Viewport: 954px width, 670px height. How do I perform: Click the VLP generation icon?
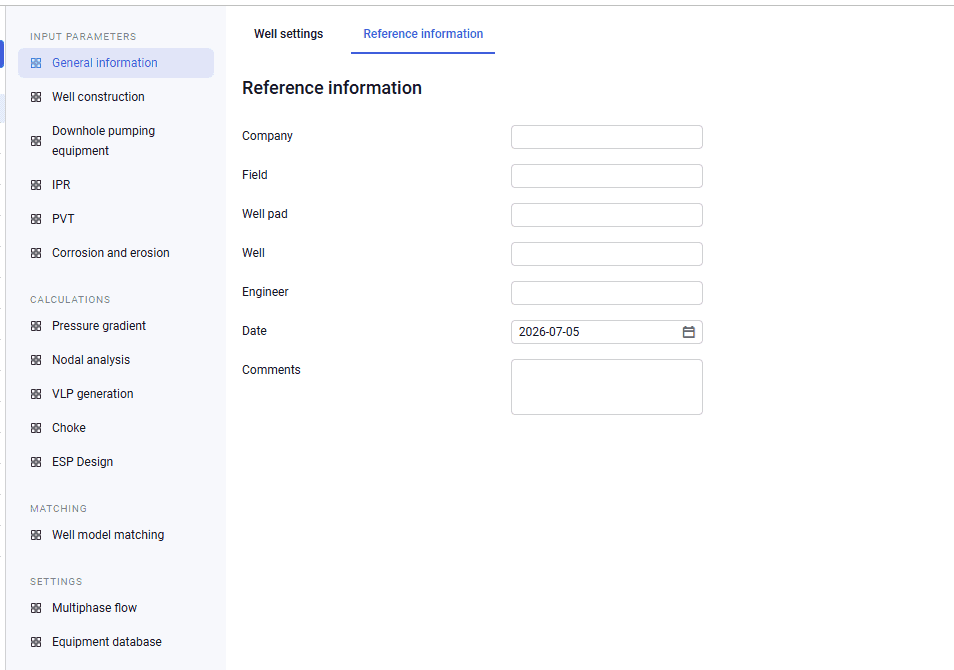[36, 394]
